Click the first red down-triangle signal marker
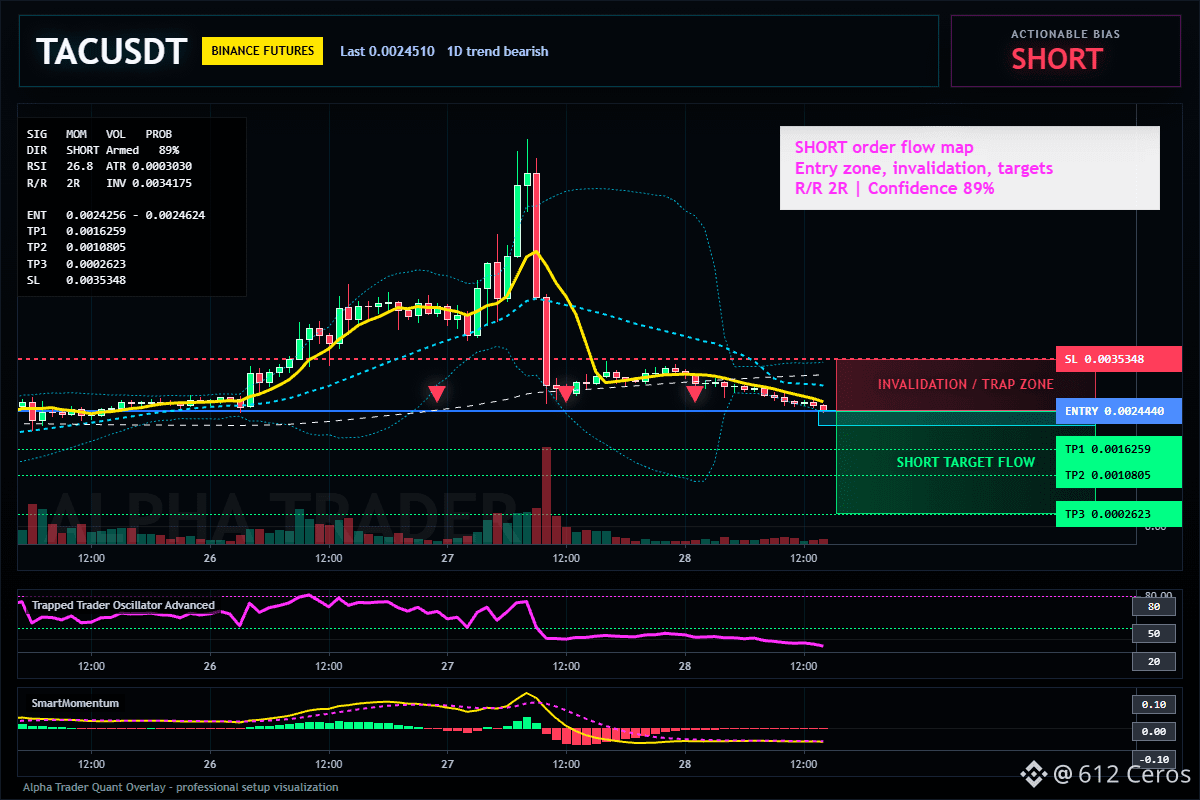Image resolution: width=1200 pixels, height=800 pixels. (x=437, y=394)
